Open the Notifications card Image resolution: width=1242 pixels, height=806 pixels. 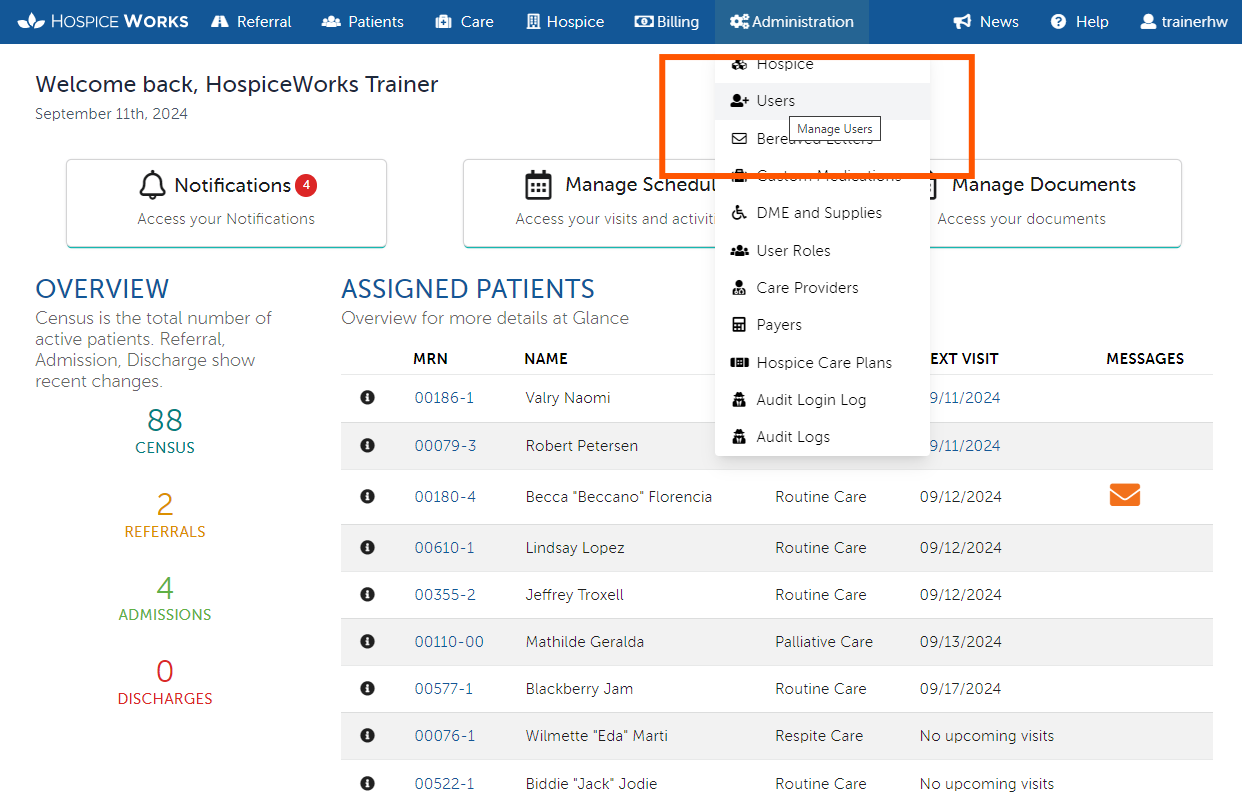click(226, 202)
